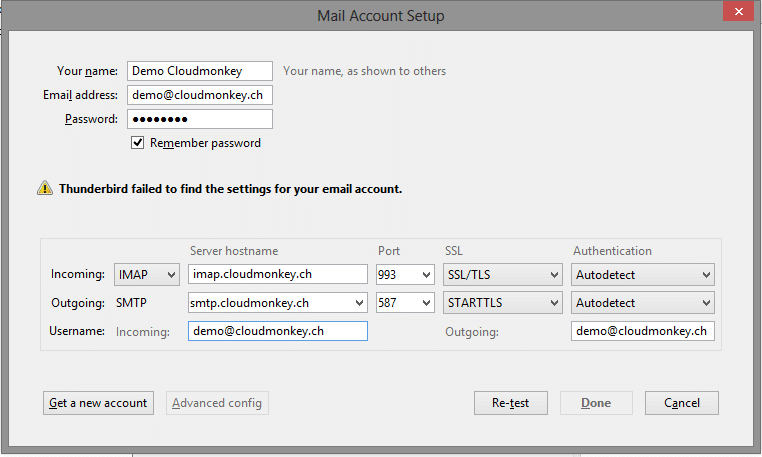Expand outgoing Authentication Autodetect dropdown
762x457 pixels.
point(642,303)
